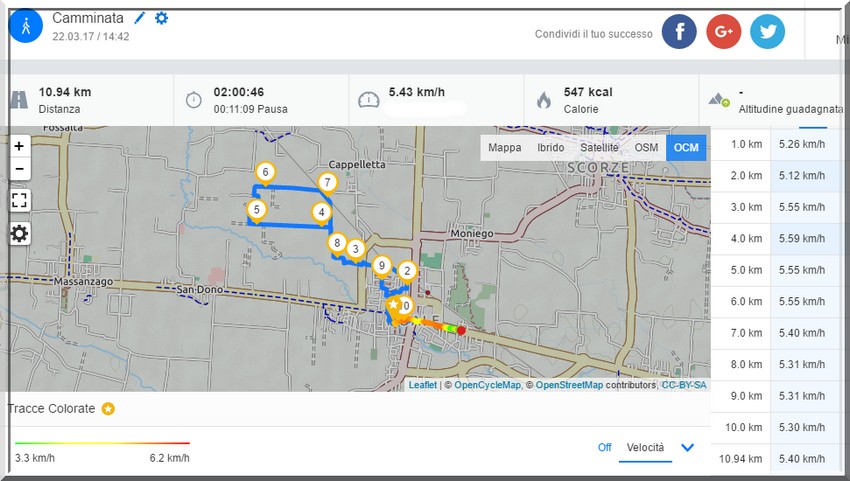
Task: Share the activity on Google Plus
Action: click(724, 31)
